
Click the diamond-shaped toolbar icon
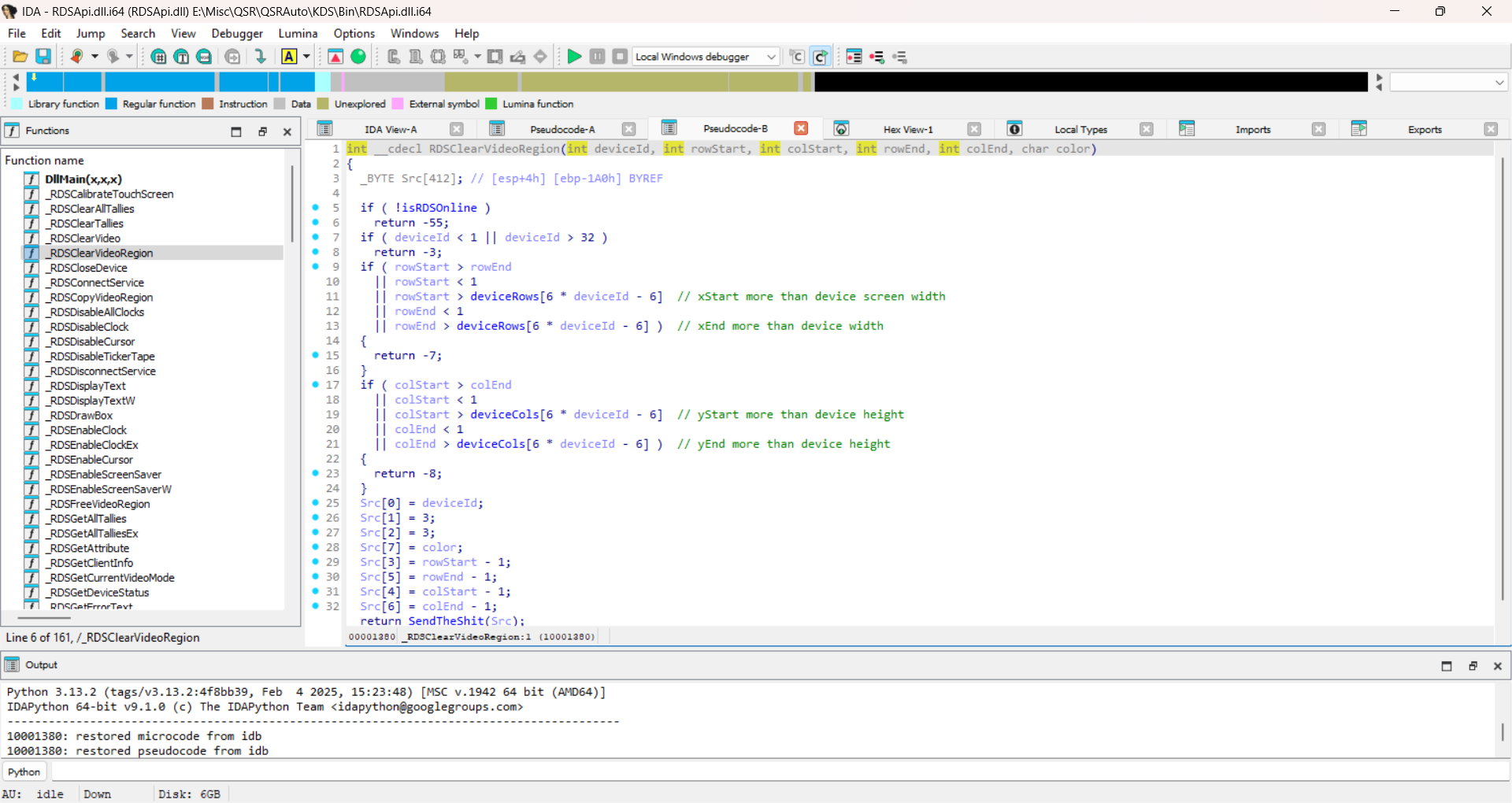[x=540, y=57]
